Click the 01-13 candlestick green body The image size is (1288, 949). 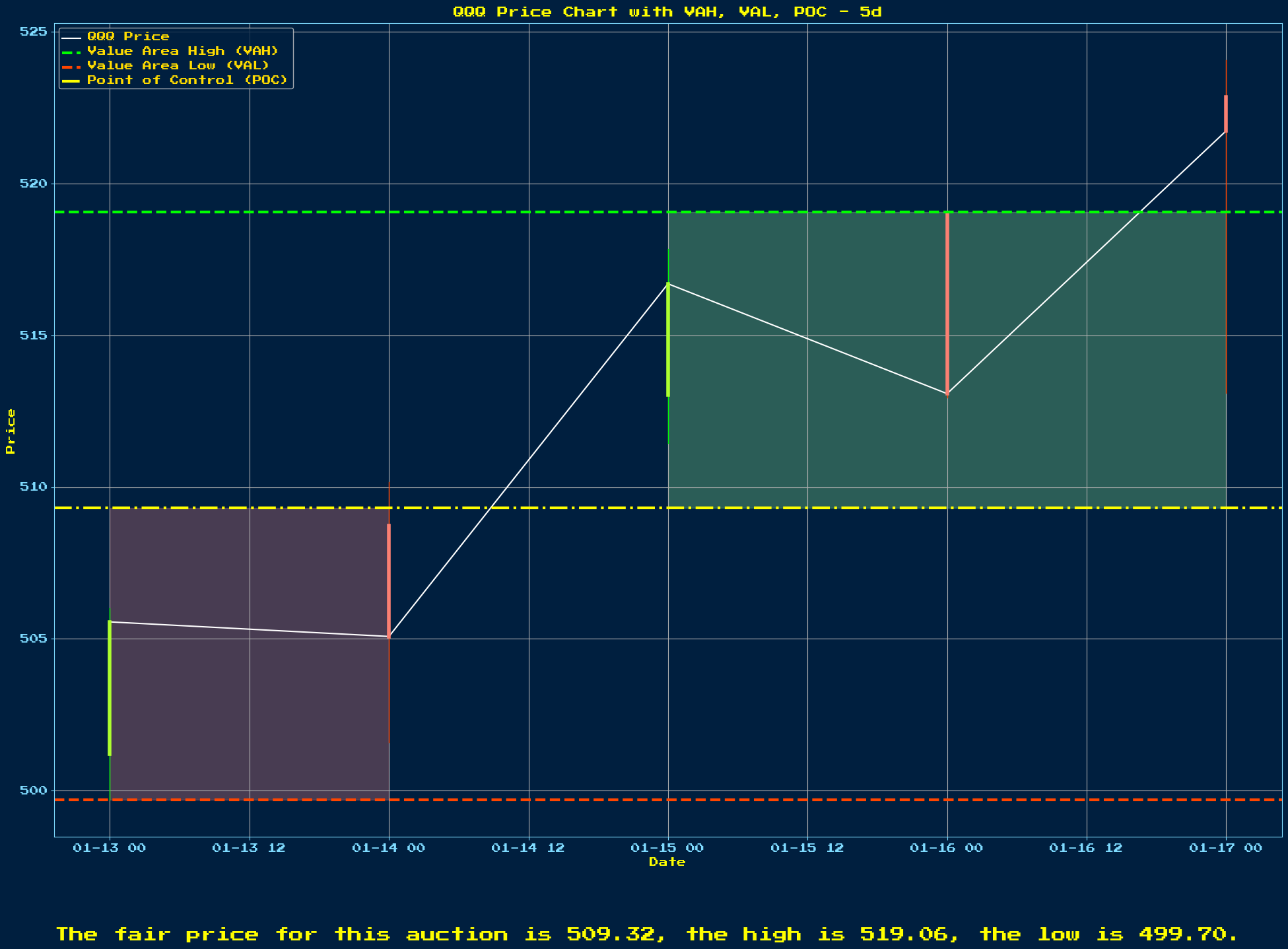coord(110,688)
